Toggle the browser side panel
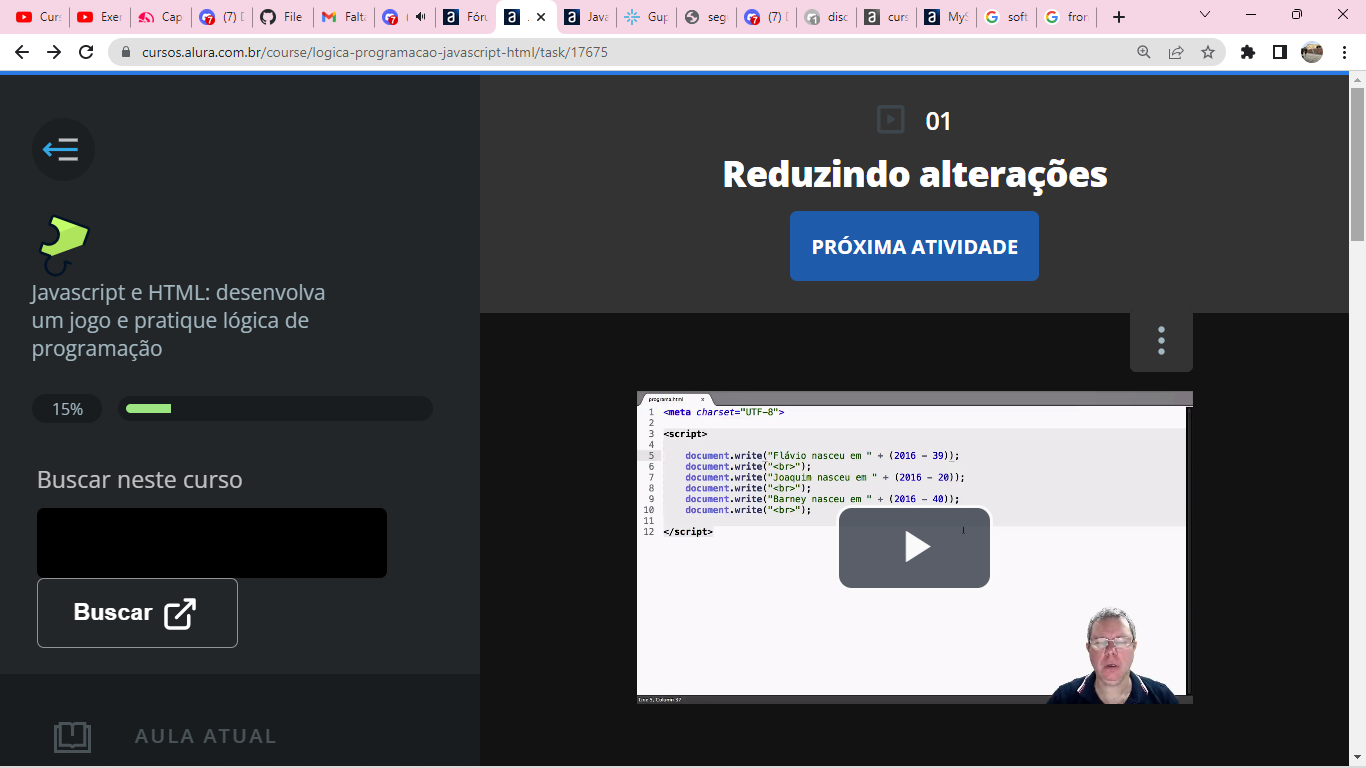This screenshot has width=1366, height=768. tap(1280, 52)
